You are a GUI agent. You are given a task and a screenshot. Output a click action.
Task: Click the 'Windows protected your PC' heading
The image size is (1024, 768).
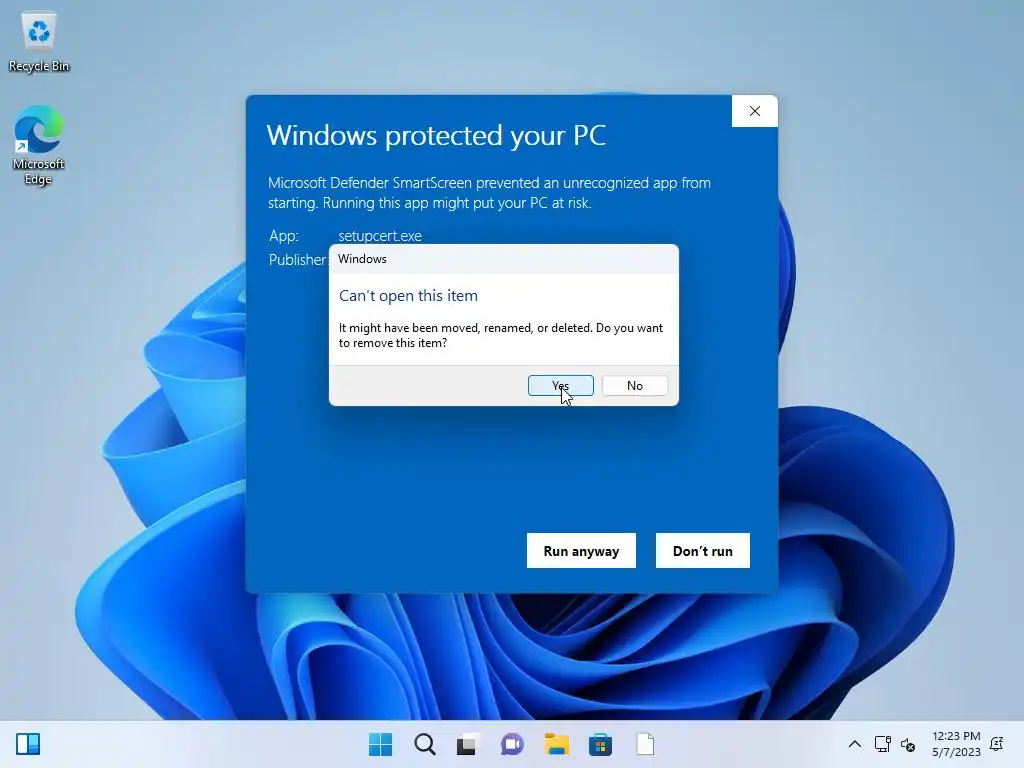point(436,135)
